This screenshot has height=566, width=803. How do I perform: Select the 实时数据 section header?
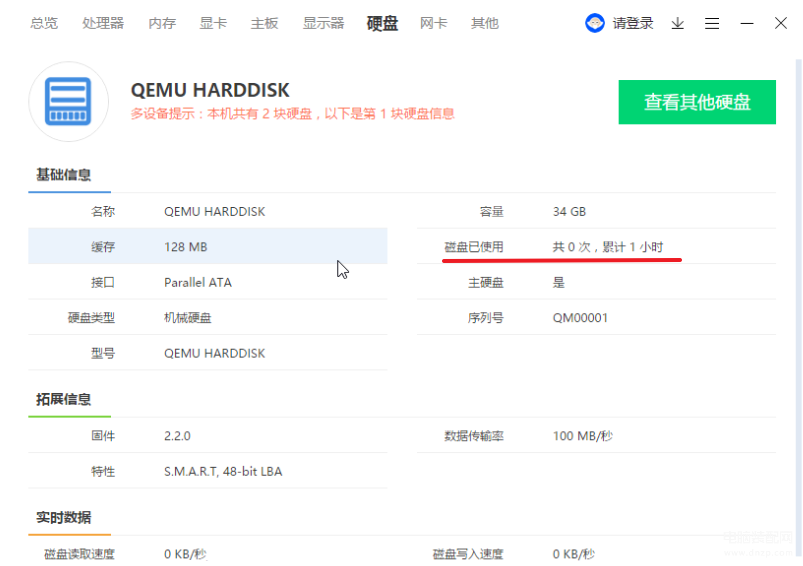point(64,517)
